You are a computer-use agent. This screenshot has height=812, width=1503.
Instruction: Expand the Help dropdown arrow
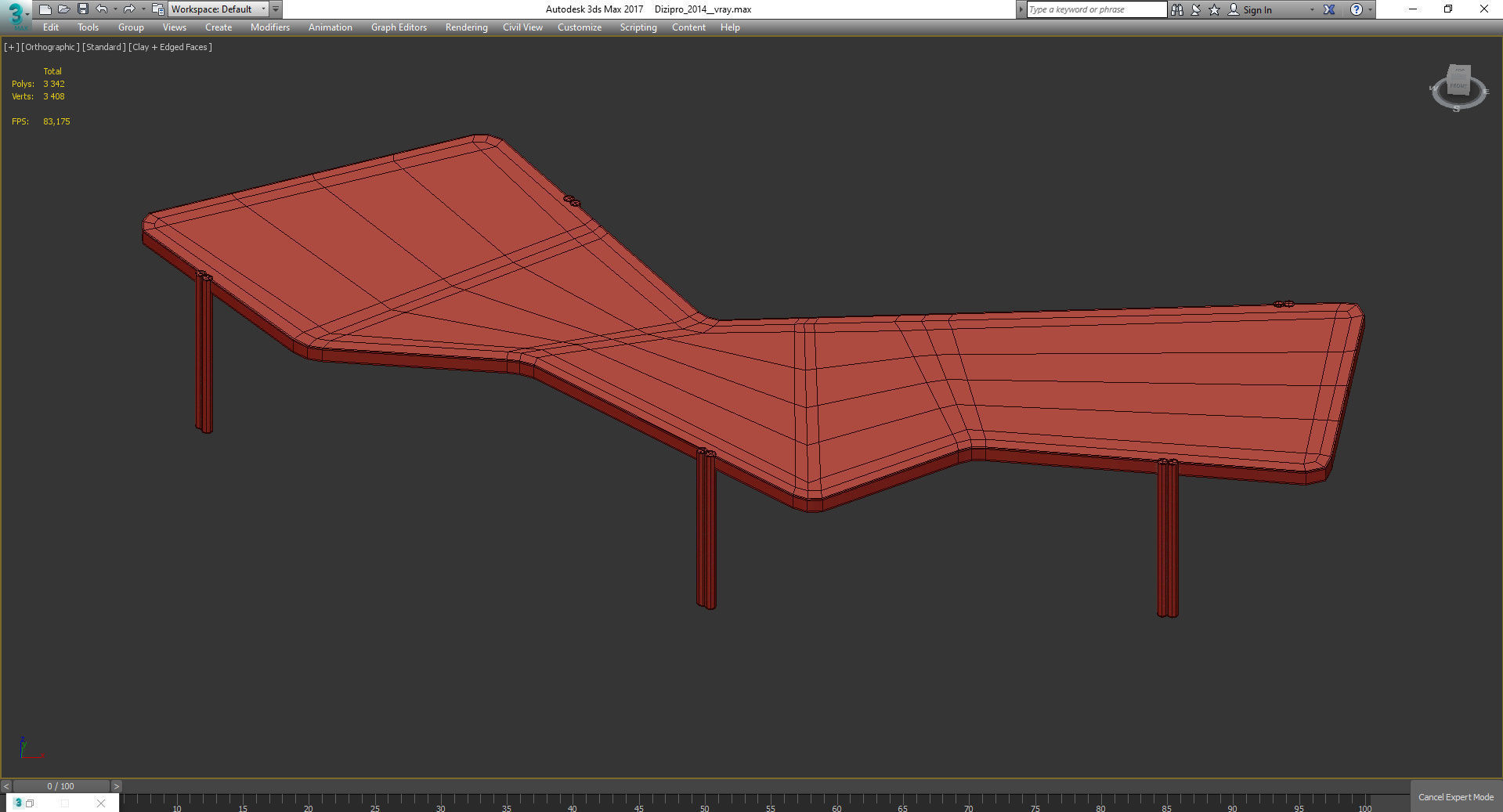click(x=1370, y=9)
